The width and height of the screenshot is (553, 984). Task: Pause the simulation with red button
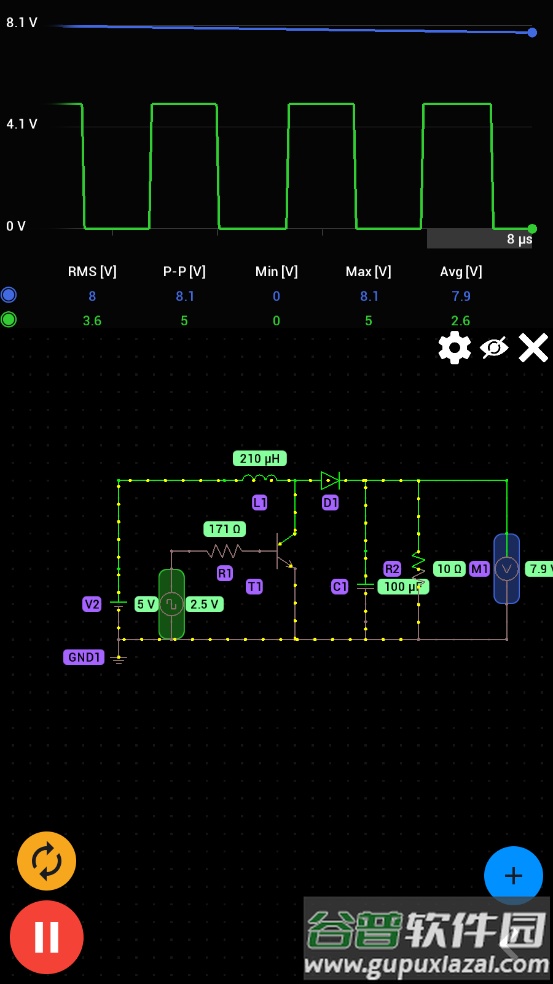tap(46, 937)
